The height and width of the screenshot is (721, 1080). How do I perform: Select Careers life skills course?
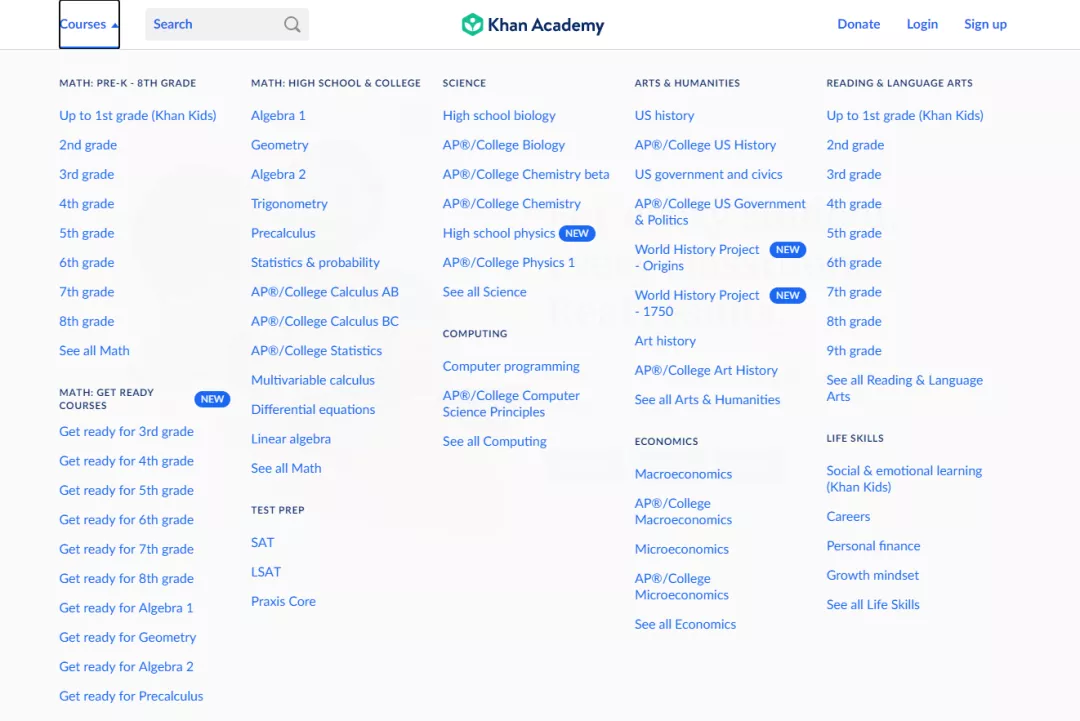point(848,516)
